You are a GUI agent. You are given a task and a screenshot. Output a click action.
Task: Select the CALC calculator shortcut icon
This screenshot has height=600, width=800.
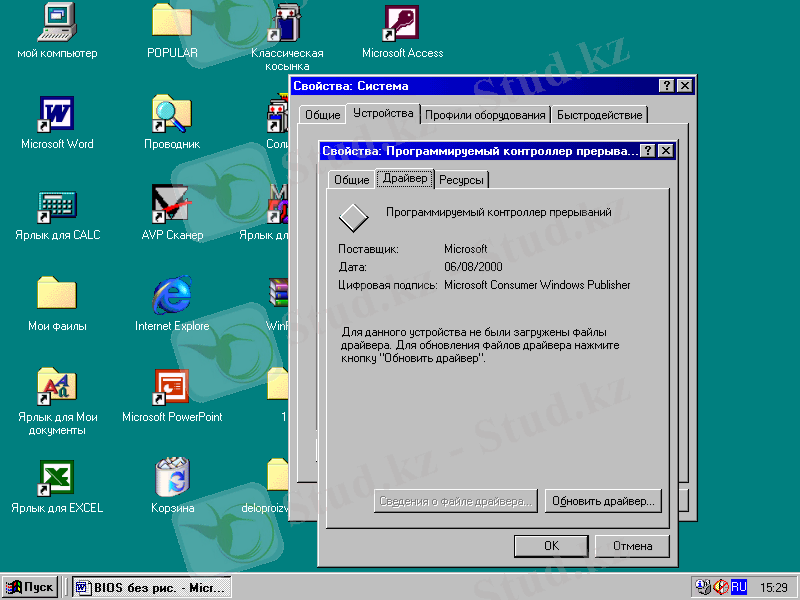click(57, 207)
